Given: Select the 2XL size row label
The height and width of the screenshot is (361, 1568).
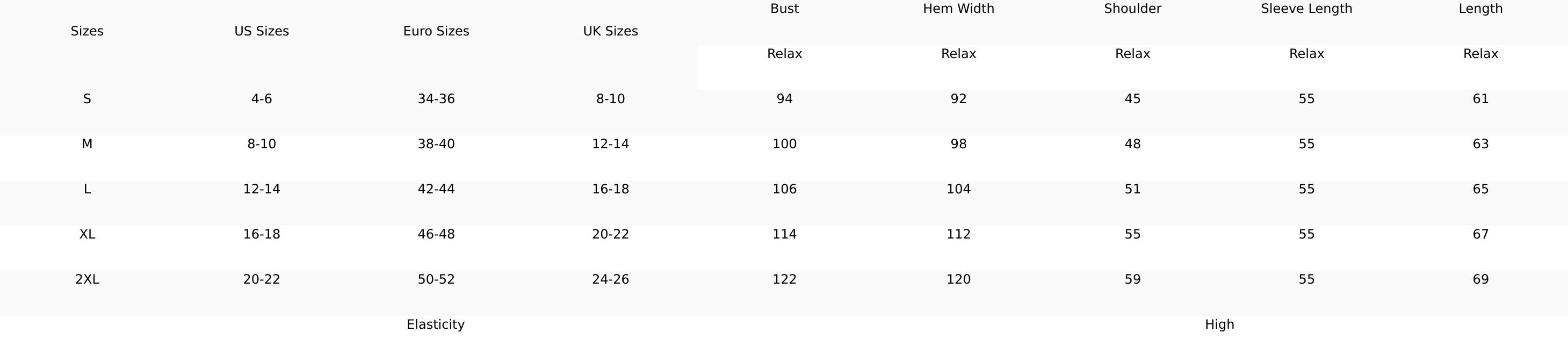Looking at the screenshot, I should tap(87, 279).
